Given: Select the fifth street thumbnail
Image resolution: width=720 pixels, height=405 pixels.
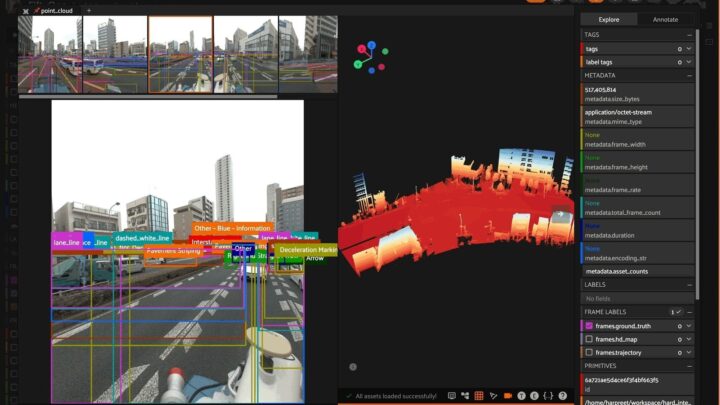Looking at the screenshot, I should point(308,54).
